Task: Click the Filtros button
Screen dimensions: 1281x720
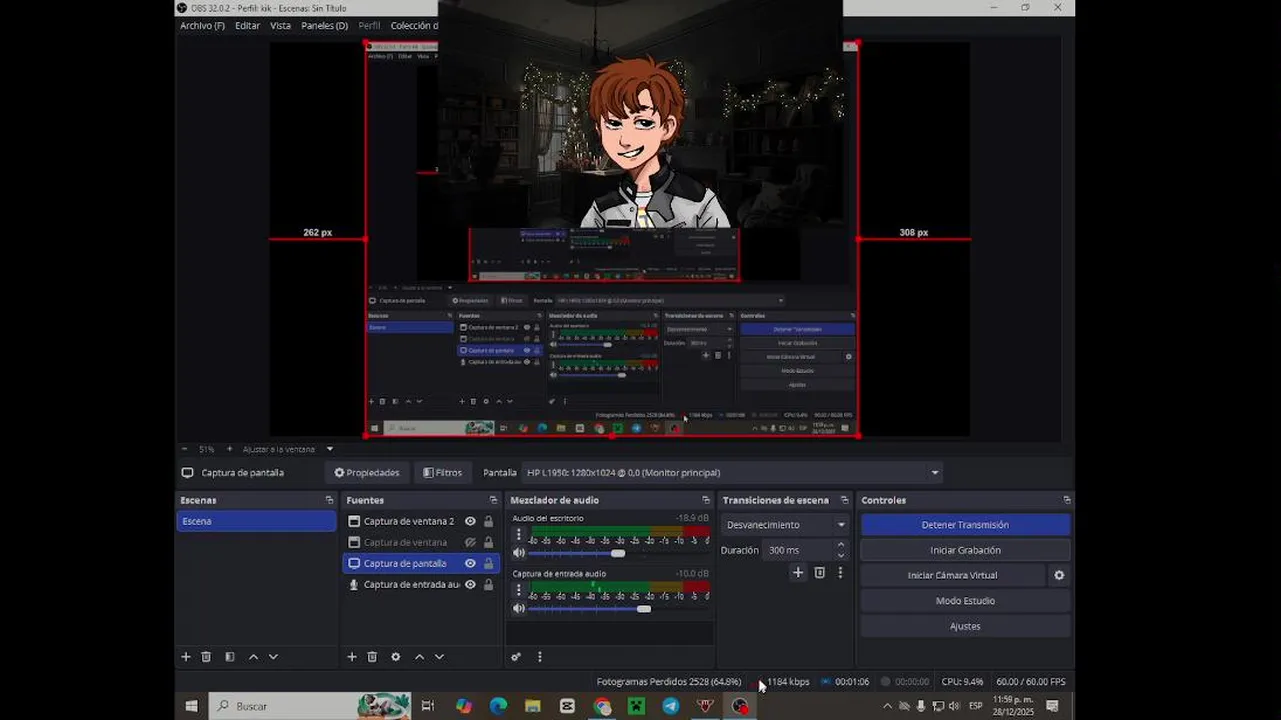Action: 443,473
